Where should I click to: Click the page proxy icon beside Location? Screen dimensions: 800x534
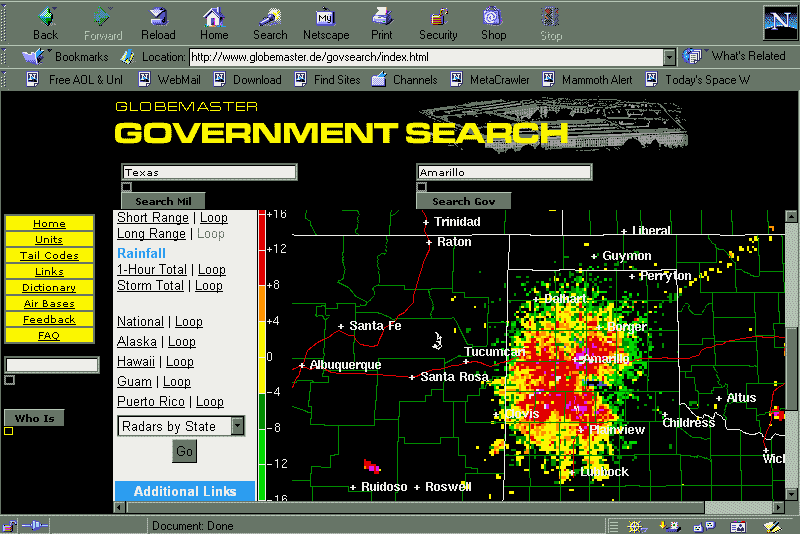[128, 57]
